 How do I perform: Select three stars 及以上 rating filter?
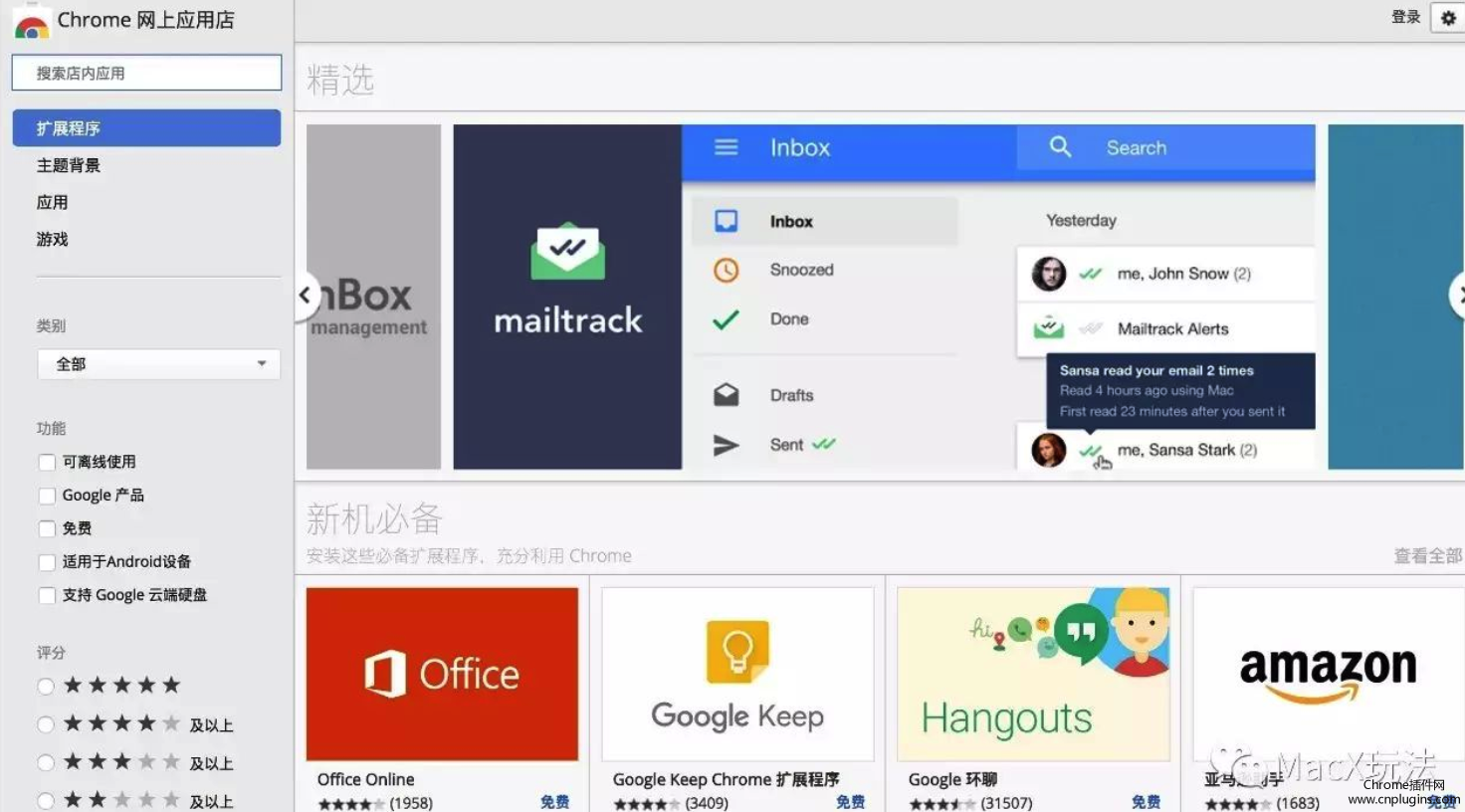(46, 763)
